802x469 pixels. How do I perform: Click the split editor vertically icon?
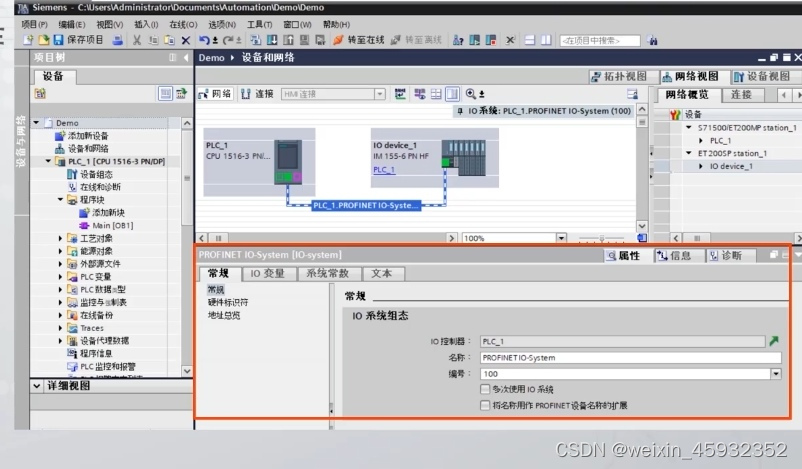(546, 40)
